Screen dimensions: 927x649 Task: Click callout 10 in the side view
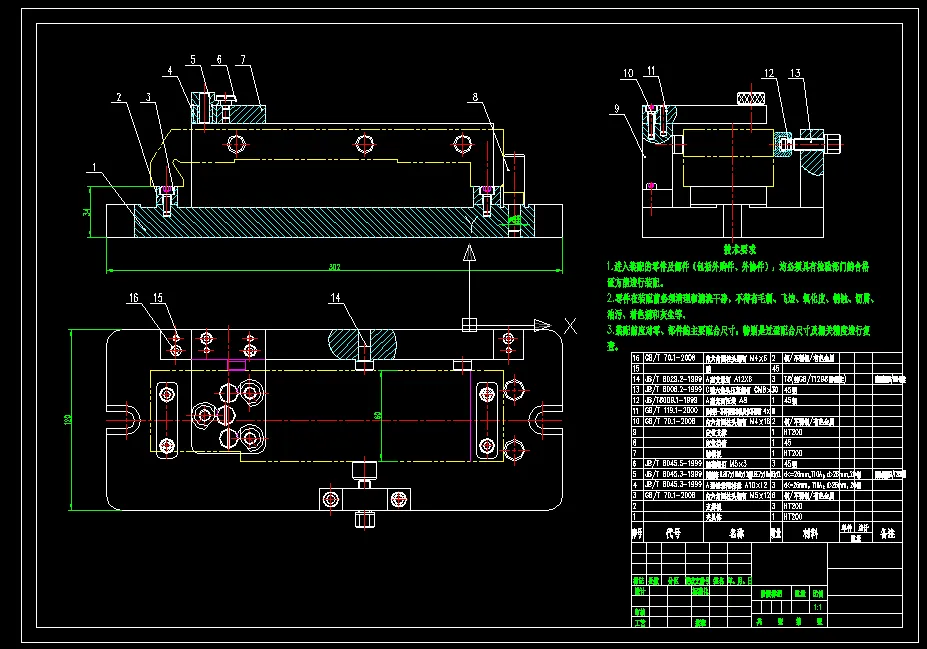pos(628,73)
